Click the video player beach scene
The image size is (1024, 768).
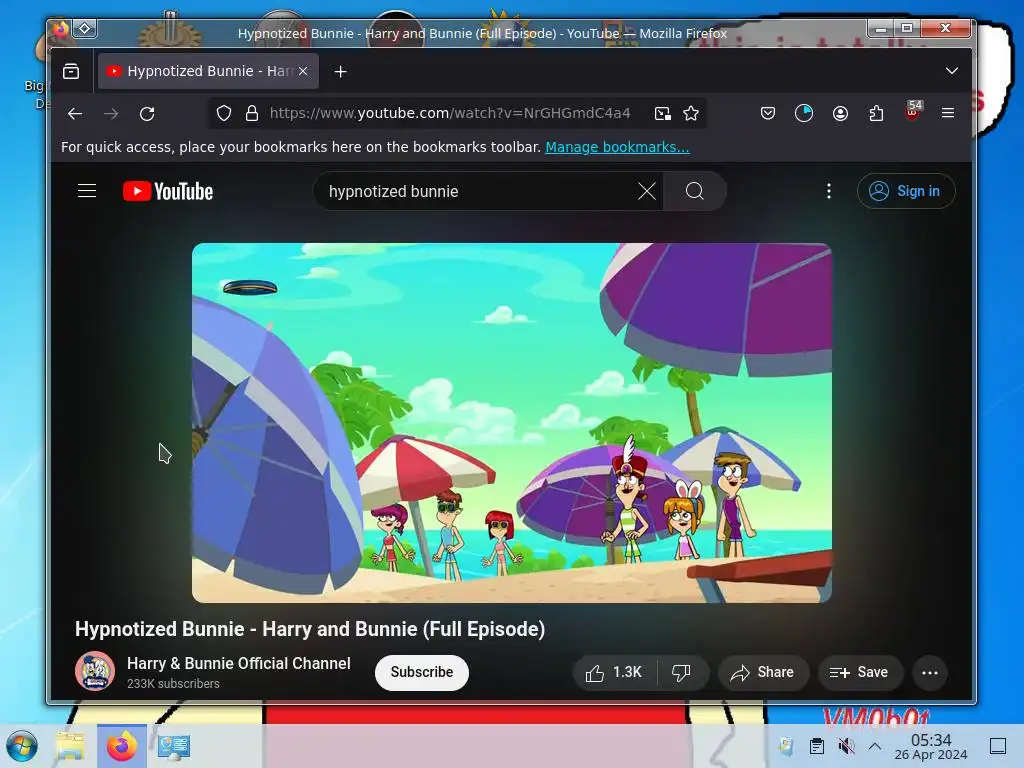pos(511,423)
